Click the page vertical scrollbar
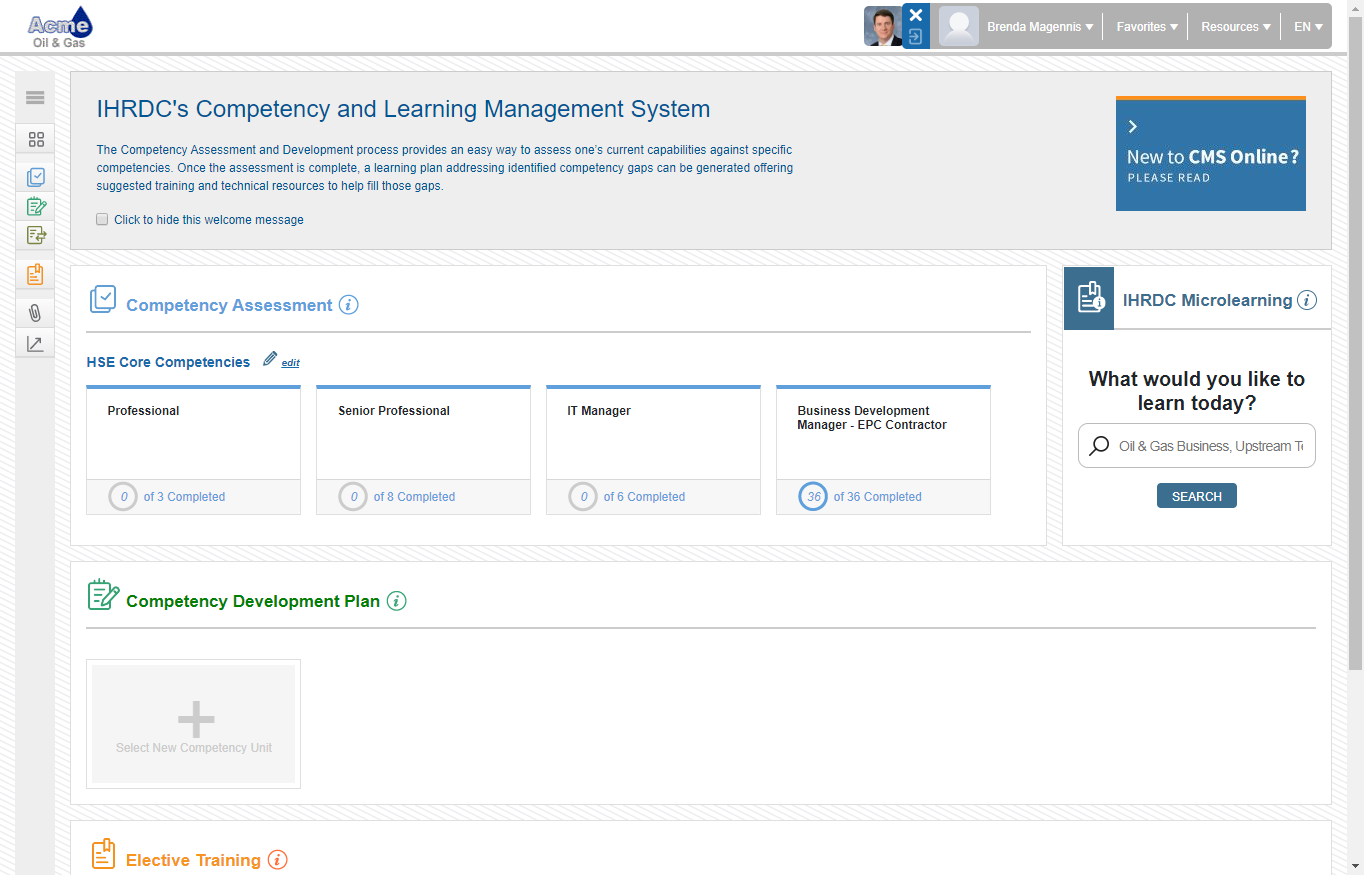The width and height of the screenshot is (1364, 875). click(x=1356, y=343)
